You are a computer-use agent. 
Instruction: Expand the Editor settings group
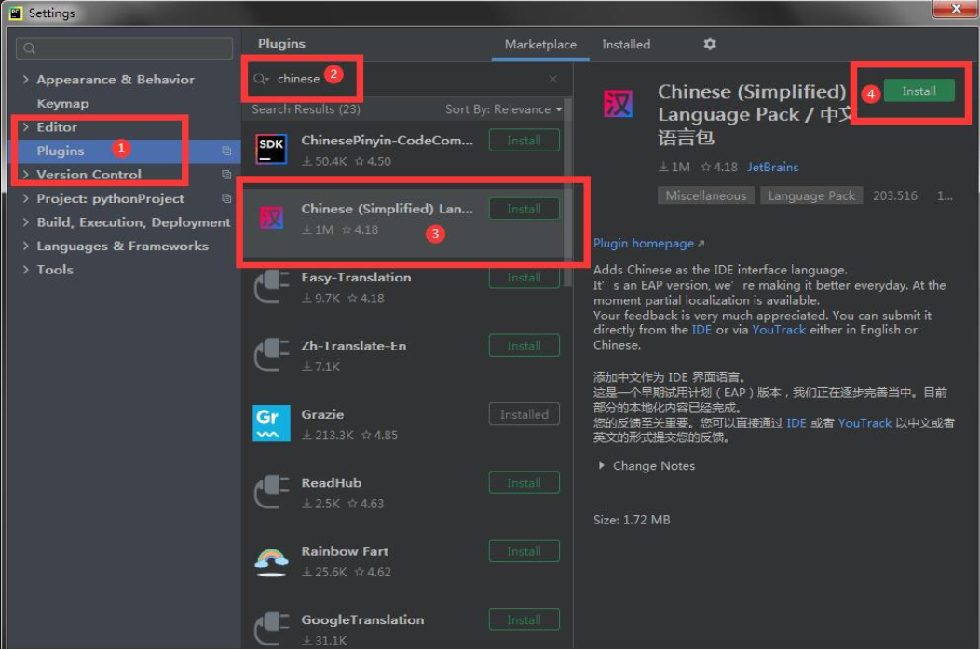[26, 127]
